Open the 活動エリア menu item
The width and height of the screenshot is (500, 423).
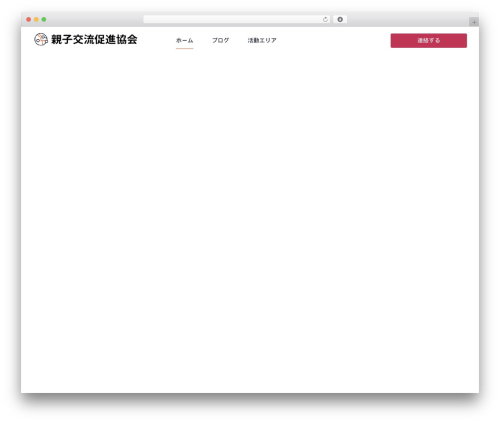click(262, 40)
